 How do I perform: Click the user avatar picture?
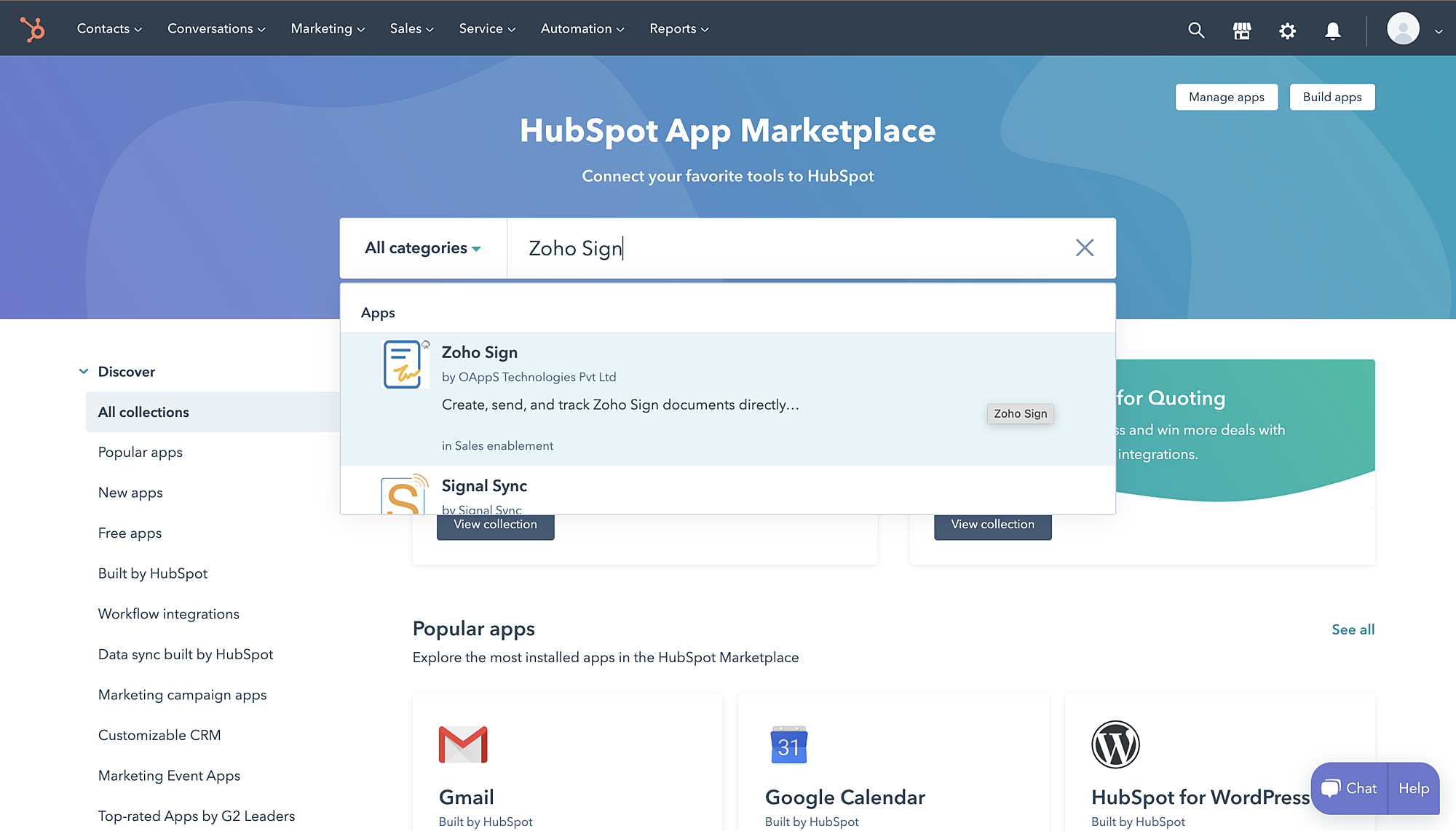click(1403, 29)
